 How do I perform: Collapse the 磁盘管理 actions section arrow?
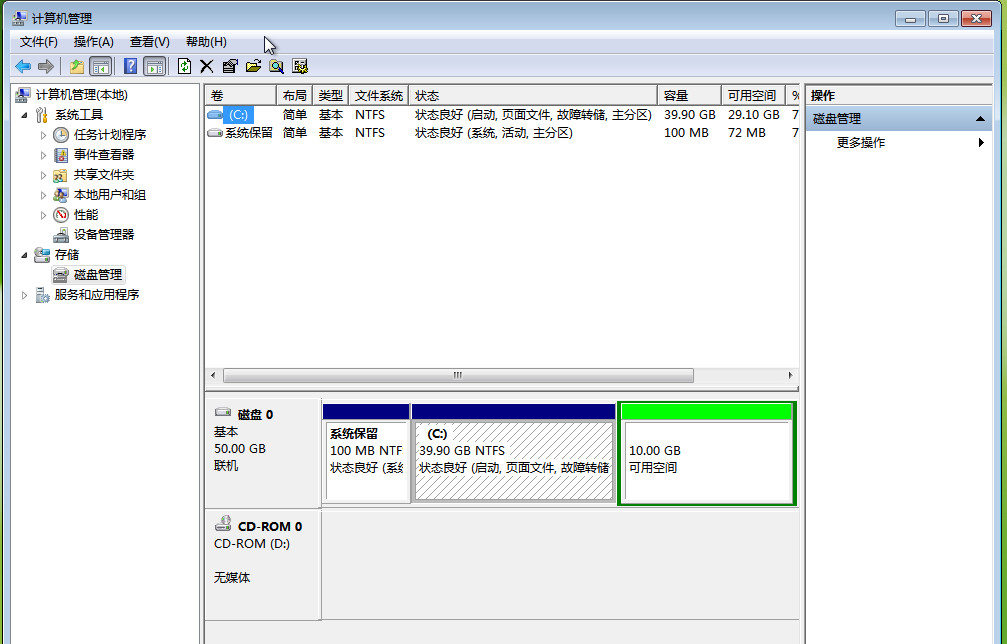pos(982,119)
